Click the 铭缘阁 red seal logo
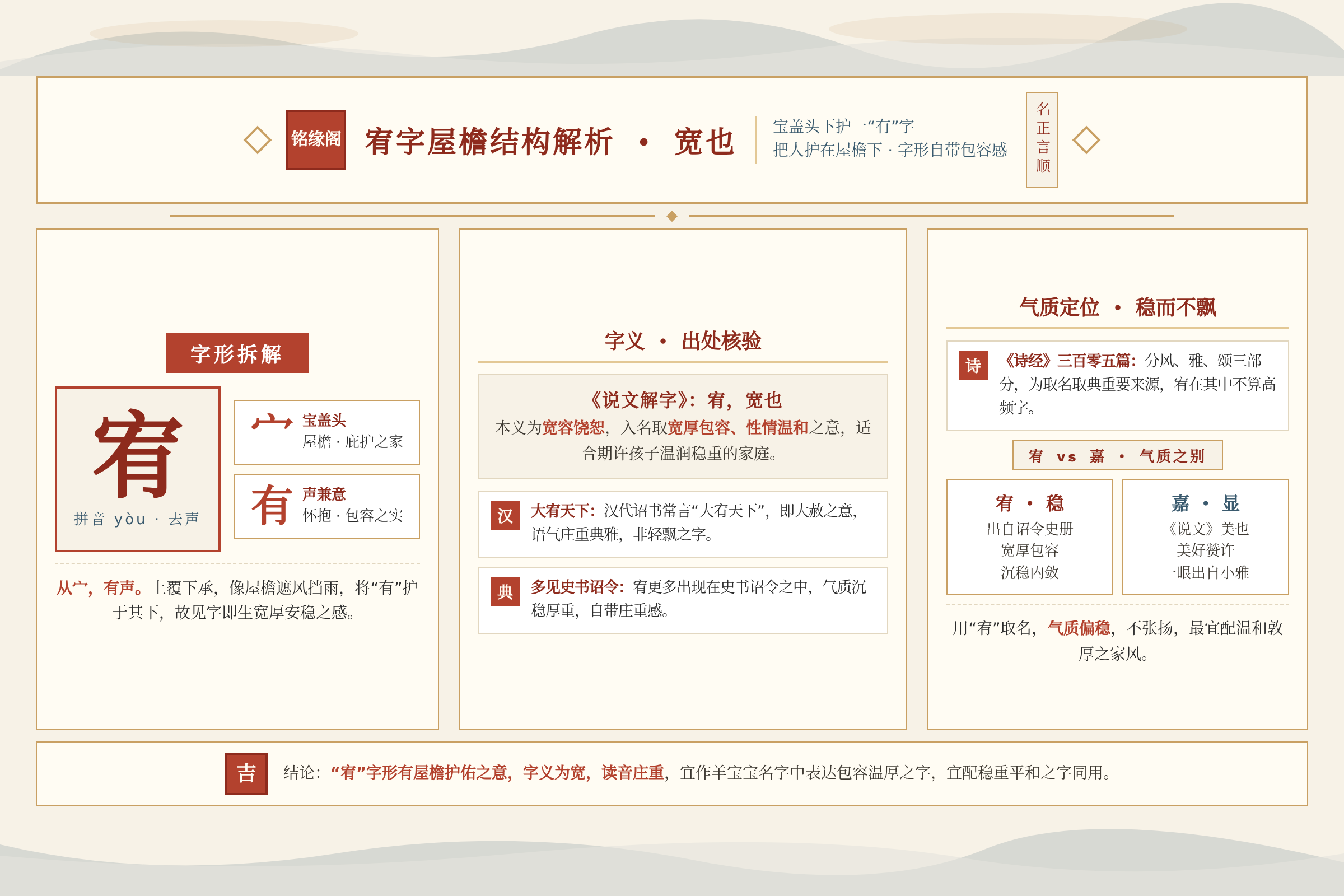This screenshot has height=896, width=1344. (x=315, y=139)
